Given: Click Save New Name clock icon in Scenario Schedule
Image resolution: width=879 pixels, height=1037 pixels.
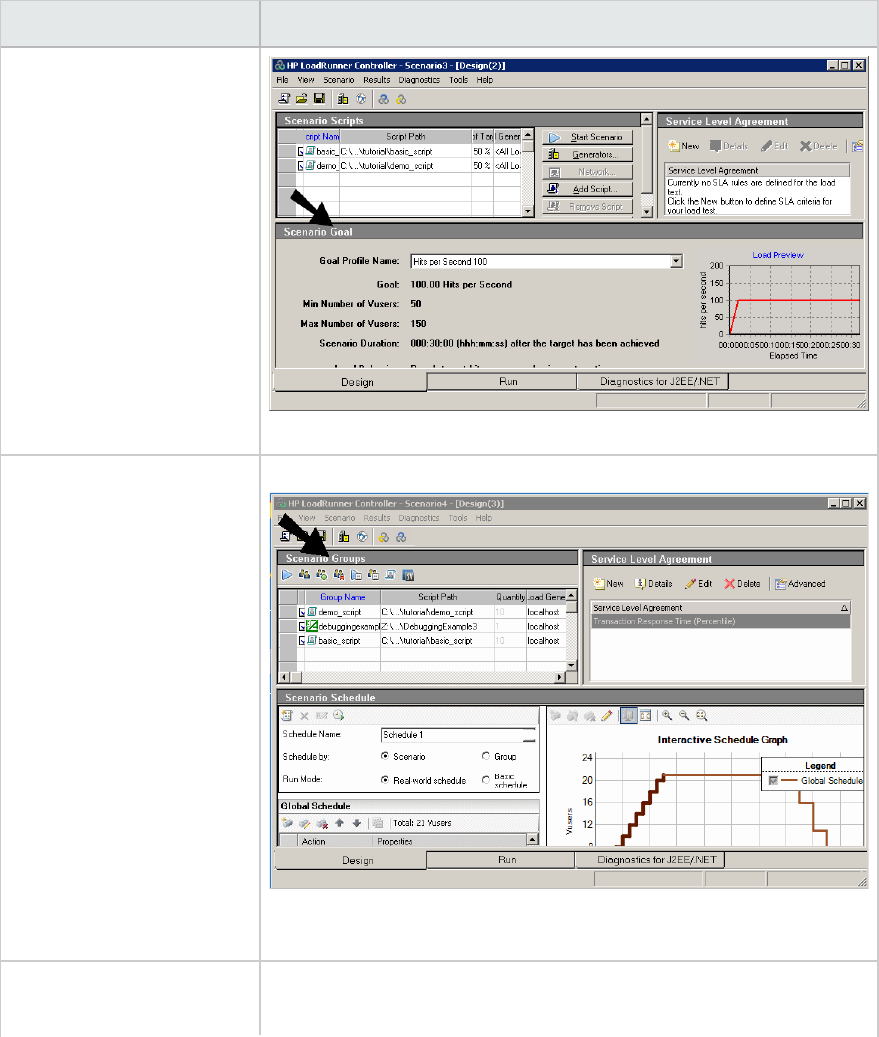Looking at the screenshot, I should coord(339,715).
